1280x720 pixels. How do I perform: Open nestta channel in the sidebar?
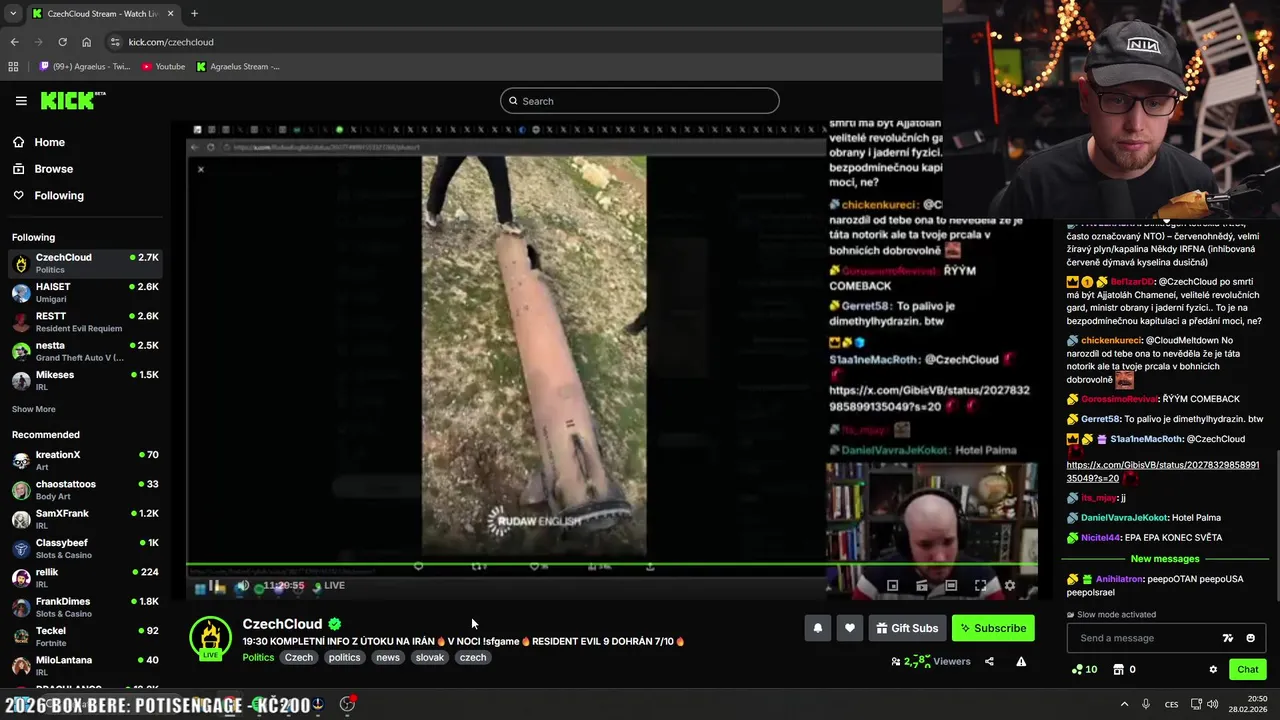85,351
